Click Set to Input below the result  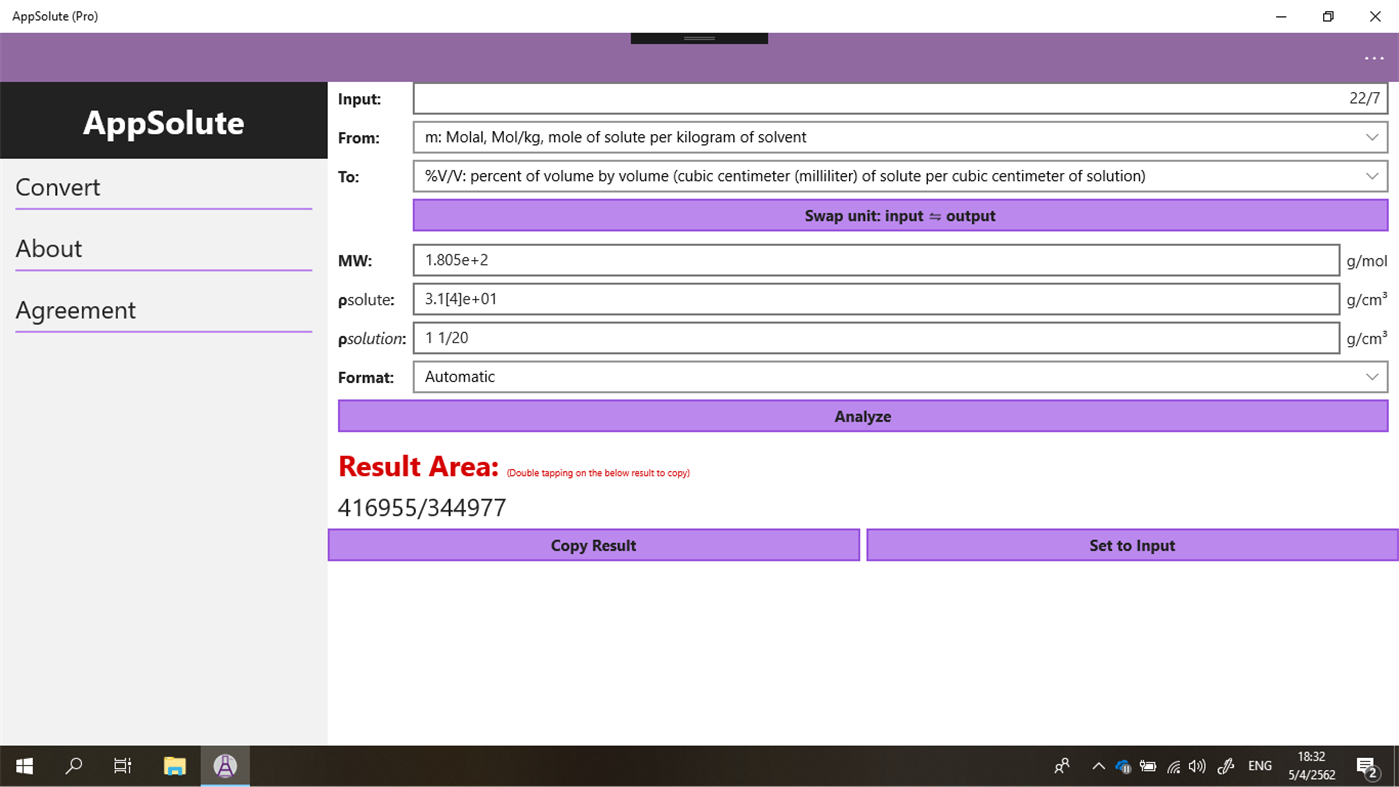(1131, 545)
